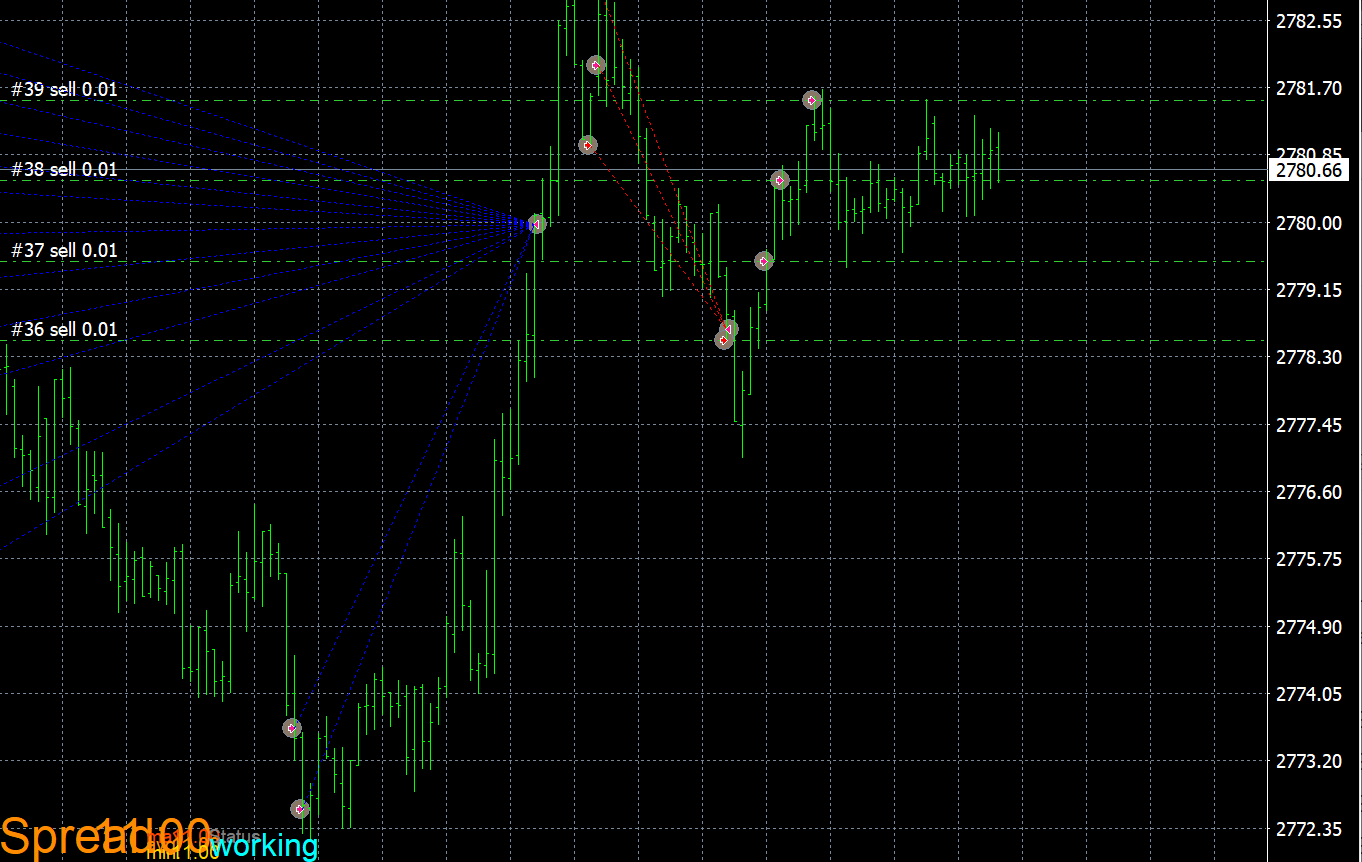
Task: Click the 2781.70 price scale label
Action: point(1309,89)
